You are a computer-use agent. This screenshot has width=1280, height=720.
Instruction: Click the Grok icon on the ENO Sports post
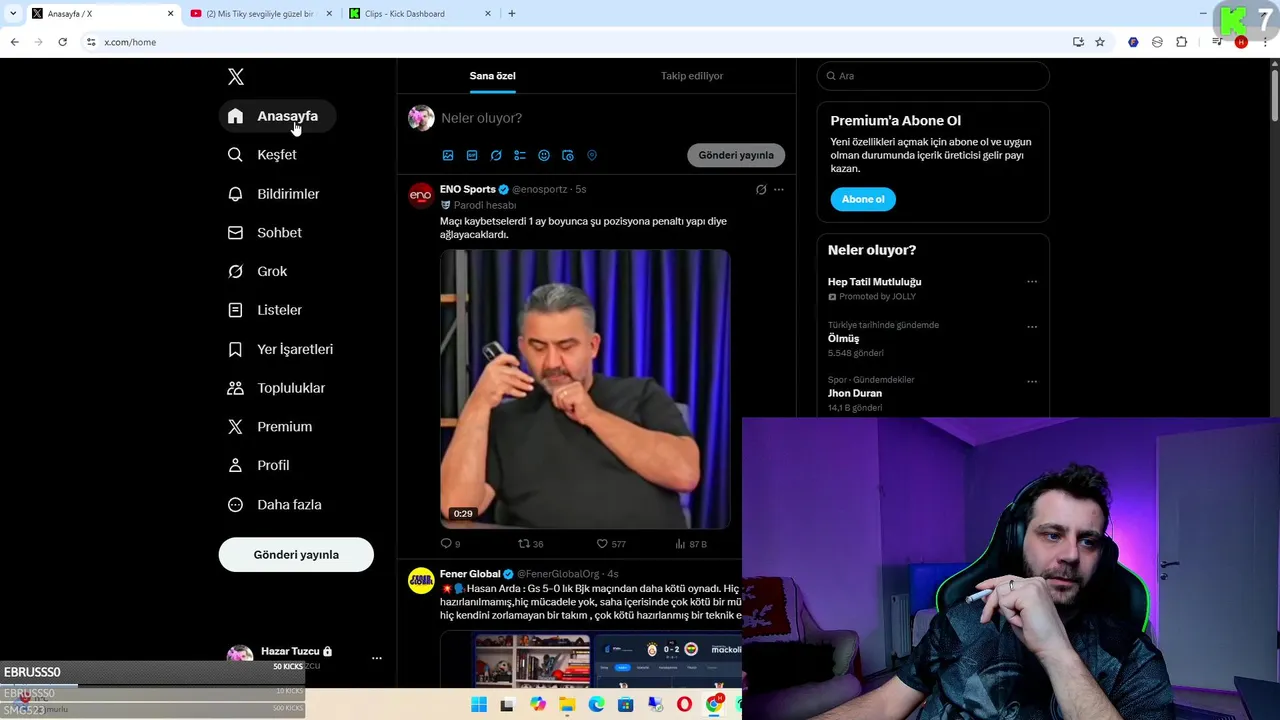761,190
